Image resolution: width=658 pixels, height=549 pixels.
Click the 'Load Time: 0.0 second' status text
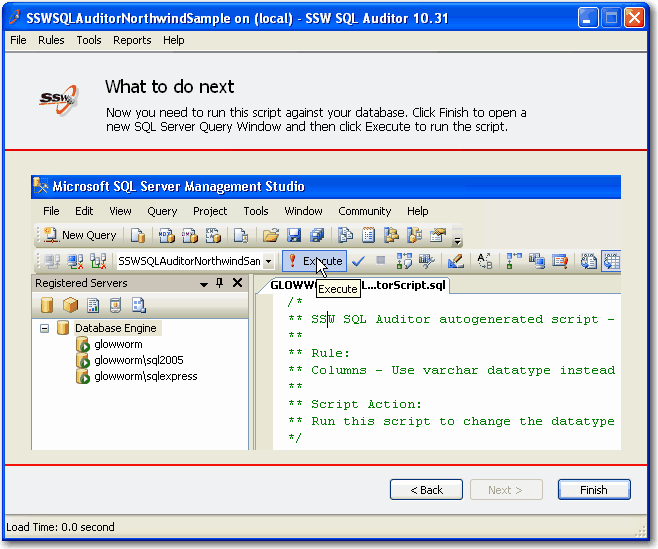click(60, 527)
